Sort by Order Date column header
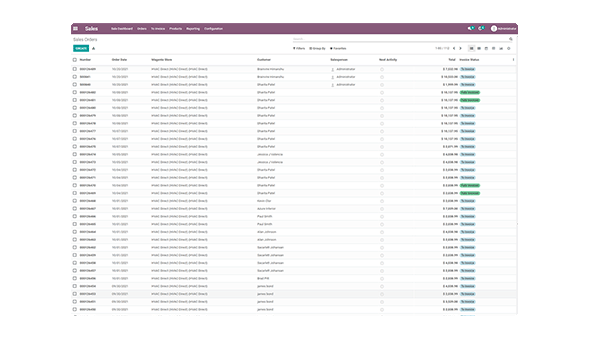The height and width of the screenshot is (360, 590). tap(119, 60)
